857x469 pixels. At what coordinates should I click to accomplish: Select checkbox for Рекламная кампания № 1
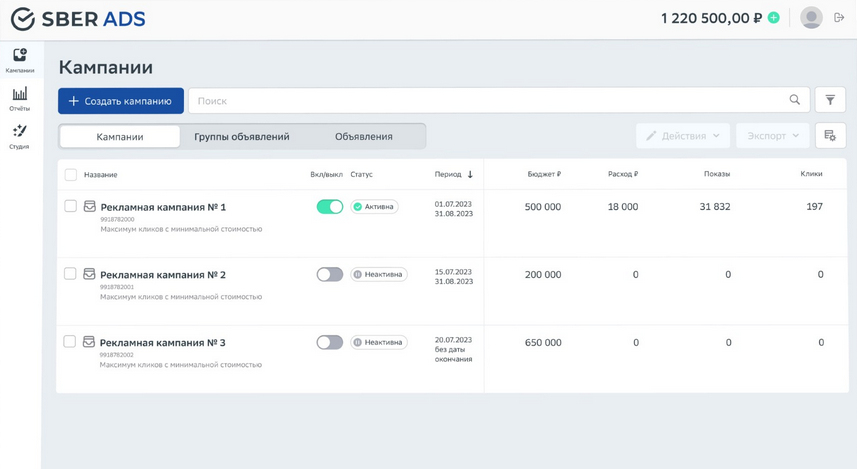click(x=70, y=206)
